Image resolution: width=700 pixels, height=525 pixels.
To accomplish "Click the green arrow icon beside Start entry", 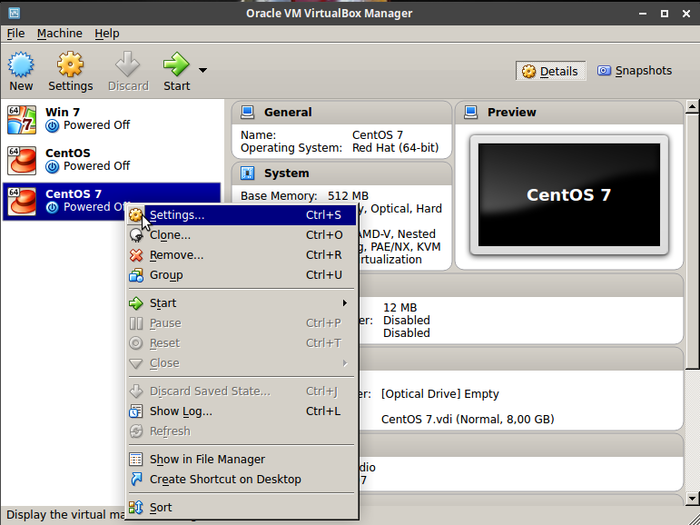I will click(136, 303).
